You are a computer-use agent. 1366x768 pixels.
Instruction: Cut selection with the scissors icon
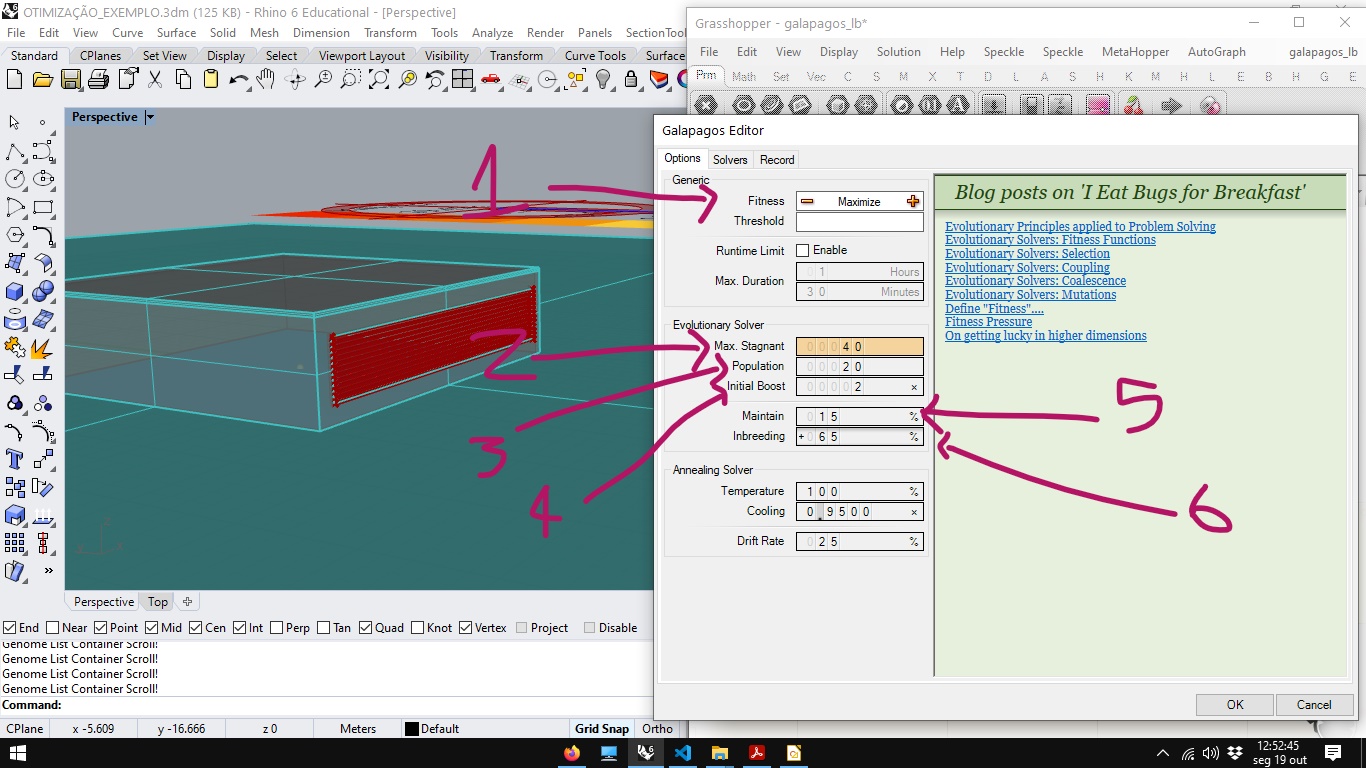coord(155,79)
